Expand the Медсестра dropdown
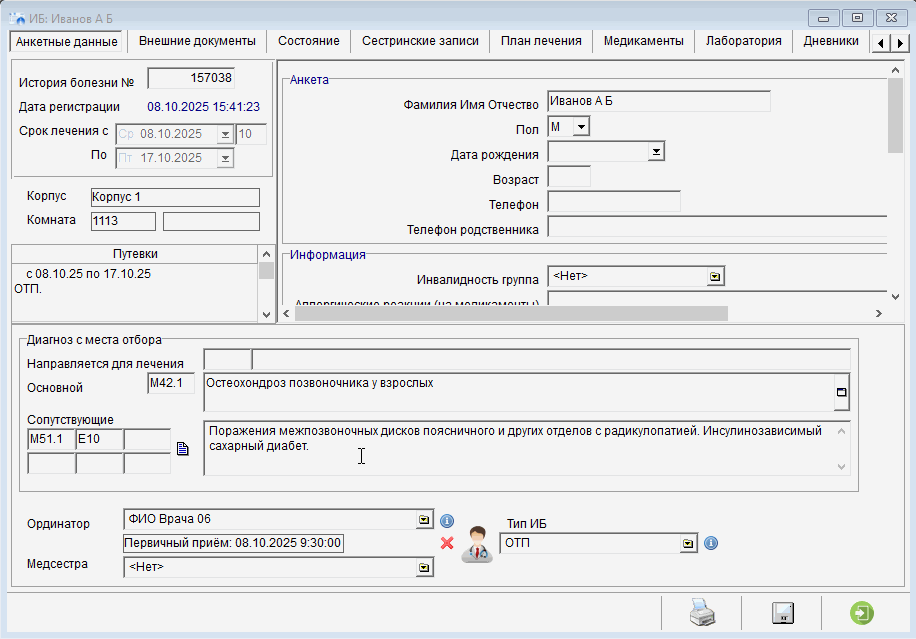Image resolution: width=916 pixels, height=639 pixels. pyautogui.click(x=425, y=567)
